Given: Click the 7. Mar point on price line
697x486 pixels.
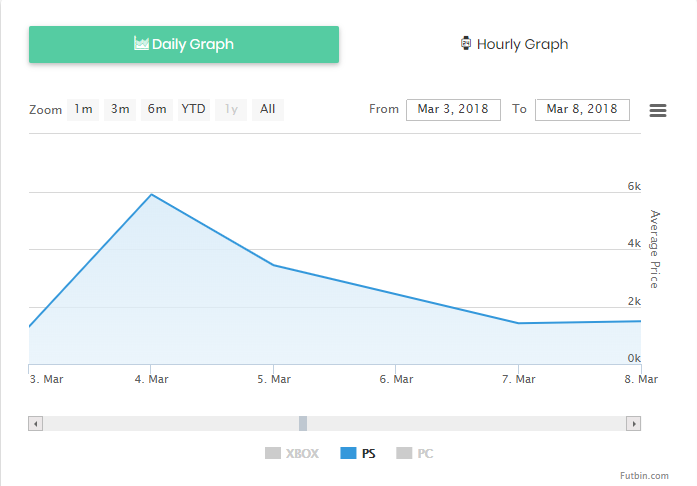Looking at the screenshot, I should 518,323.
